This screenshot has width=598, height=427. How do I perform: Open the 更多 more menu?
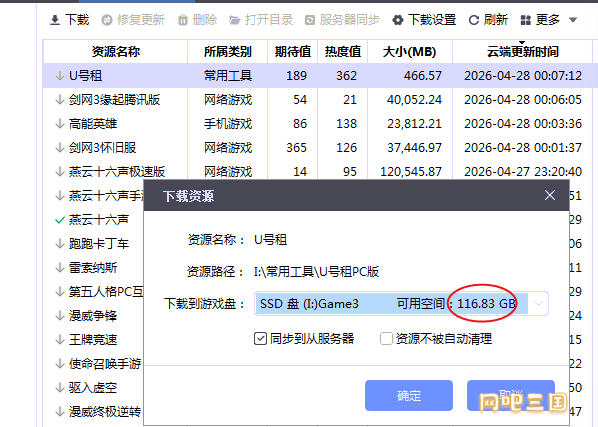click(548, 20)
